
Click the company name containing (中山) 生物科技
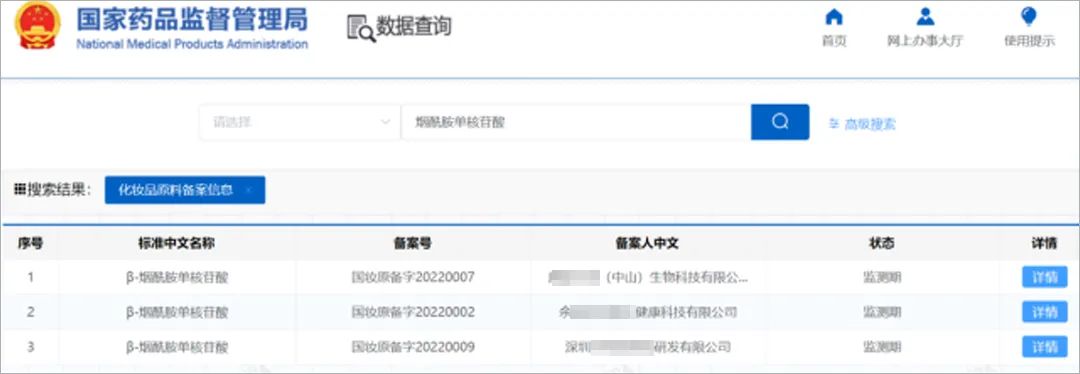click(x=647, y=278)
